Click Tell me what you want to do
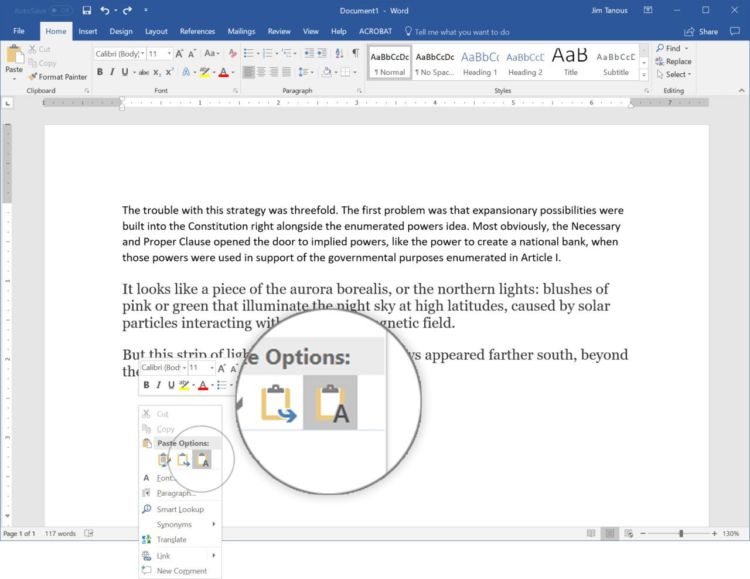 (457, 32)
